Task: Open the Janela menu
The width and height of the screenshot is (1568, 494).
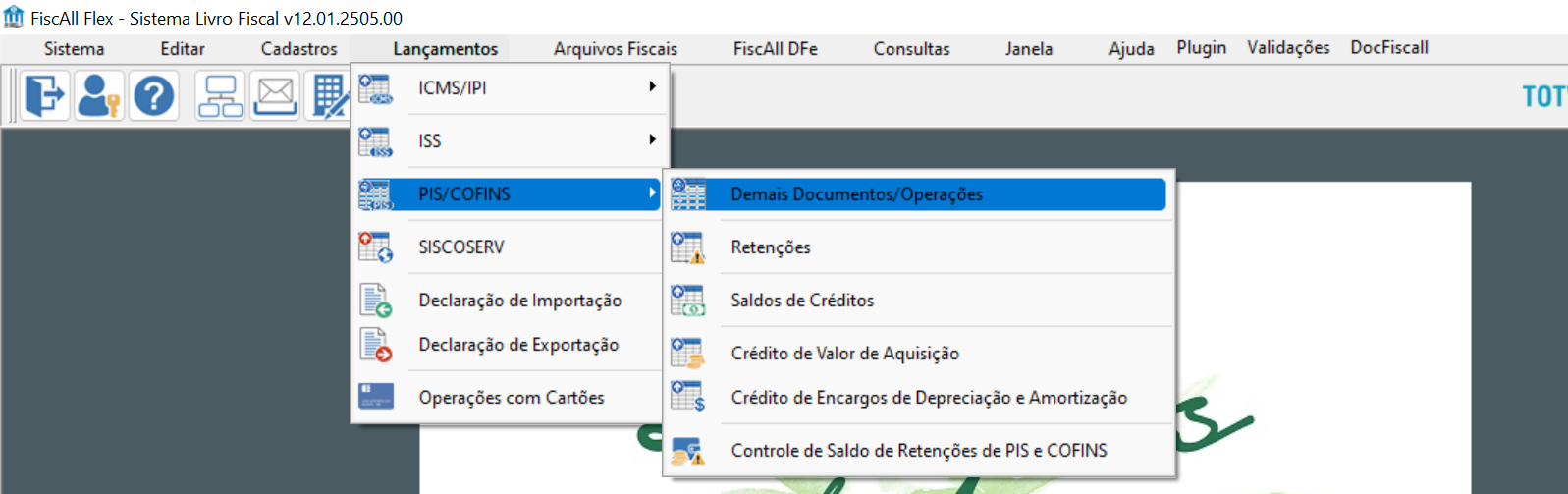Action: 1029,48
